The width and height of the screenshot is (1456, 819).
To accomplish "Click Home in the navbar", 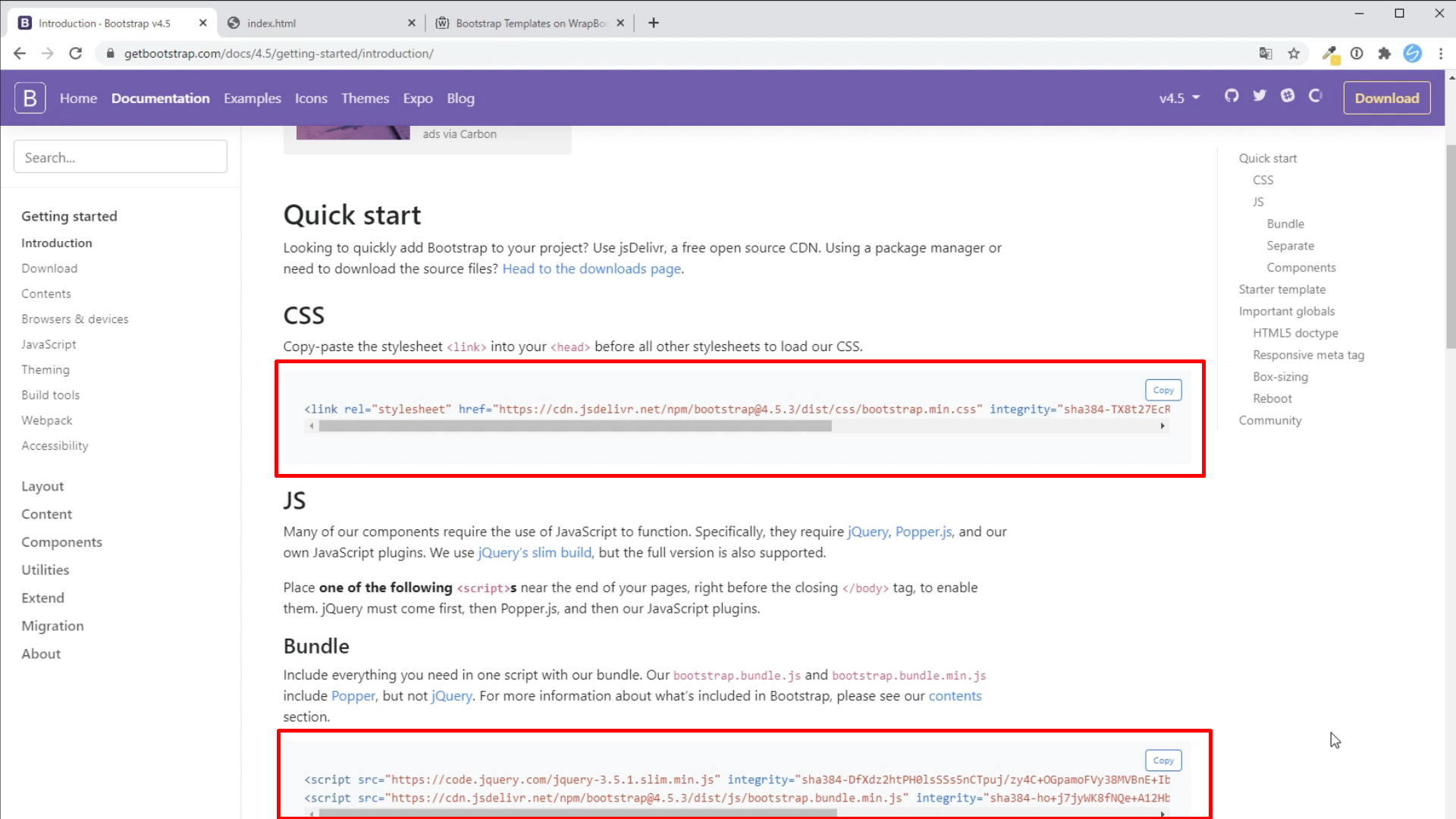I will [x=78, y=98].
